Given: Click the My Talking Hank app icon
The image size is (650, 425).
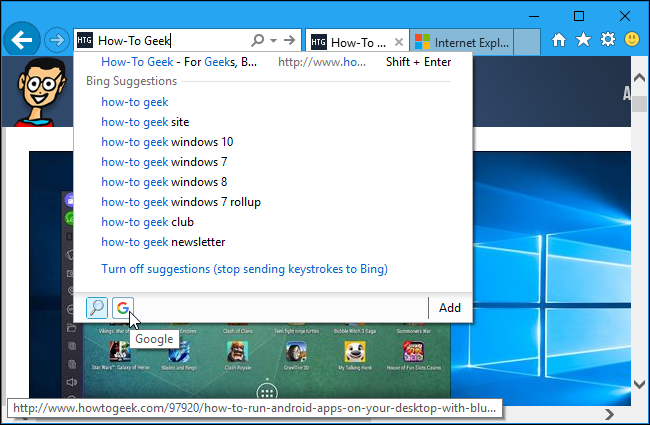Looking at the screenshot, I should pos(355,352).
